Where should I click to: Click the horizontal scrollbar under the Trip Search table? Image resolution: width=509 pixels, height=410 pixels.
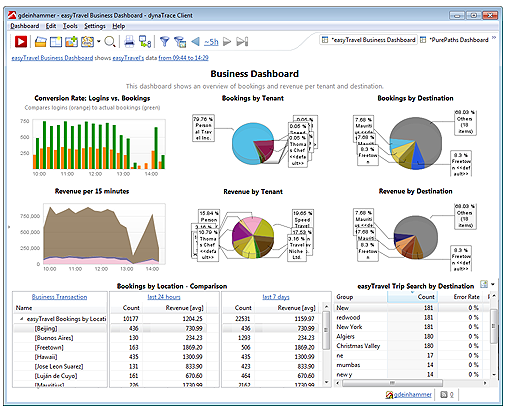click(392, 383)
